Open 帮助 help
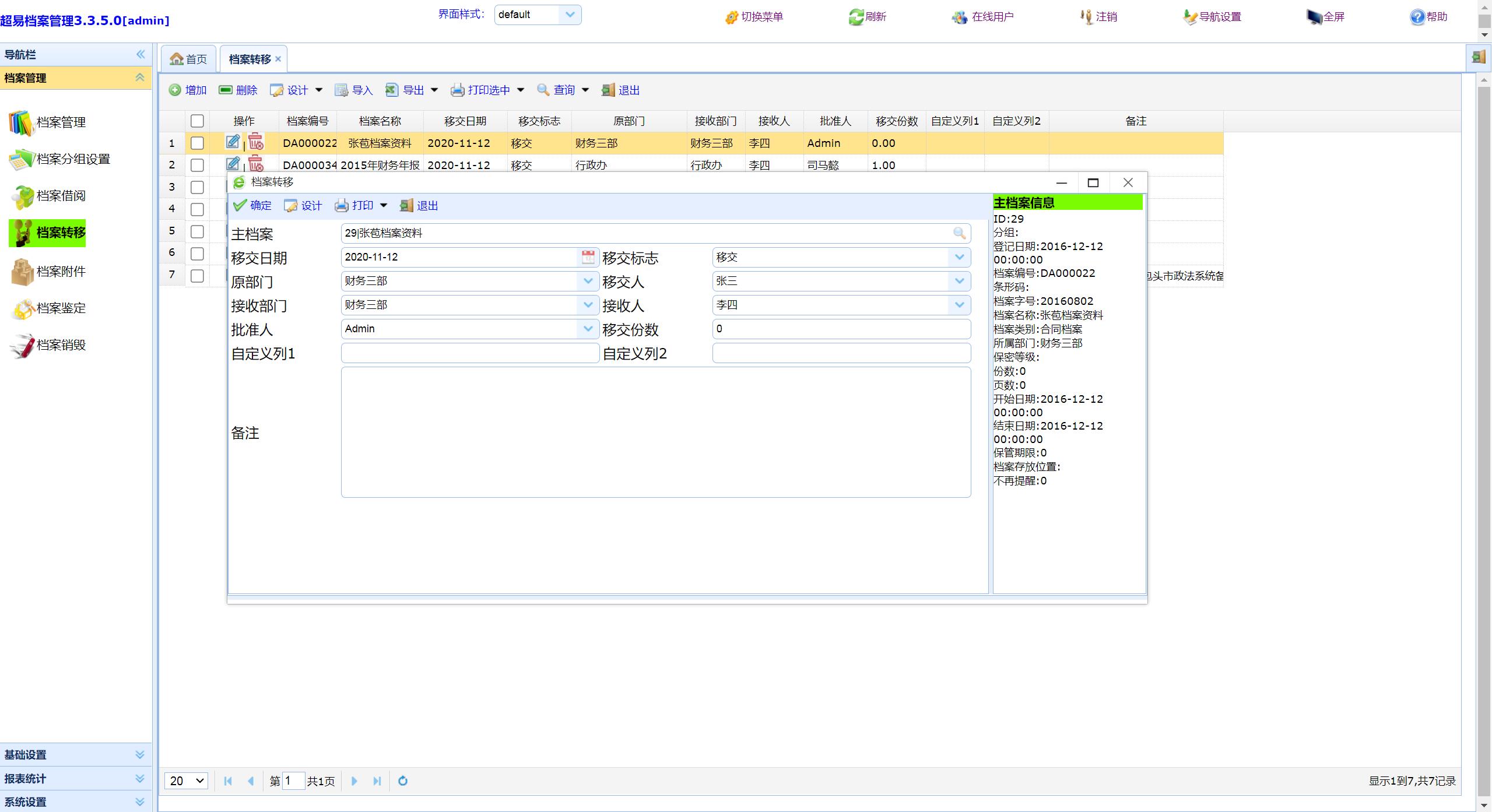Screen dimensions: 1492x812 [x=1428, y=17]
